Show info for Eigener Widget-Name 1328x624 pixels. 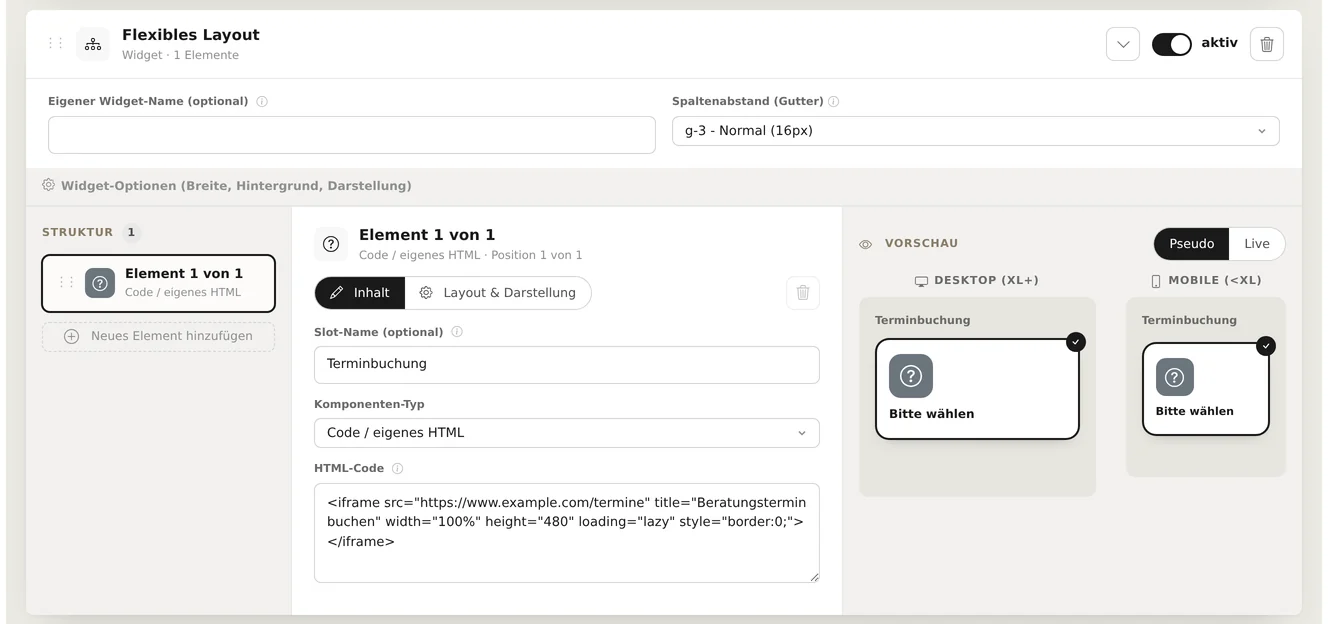(262, 101)
